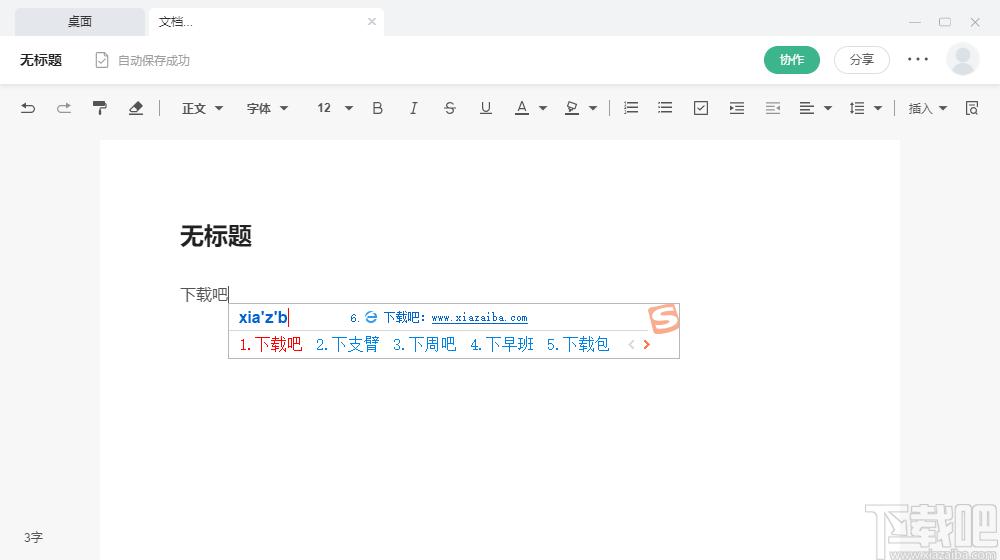Select the format painter tool
Viewport: 1000px width, 560px height.
point(99,108)
